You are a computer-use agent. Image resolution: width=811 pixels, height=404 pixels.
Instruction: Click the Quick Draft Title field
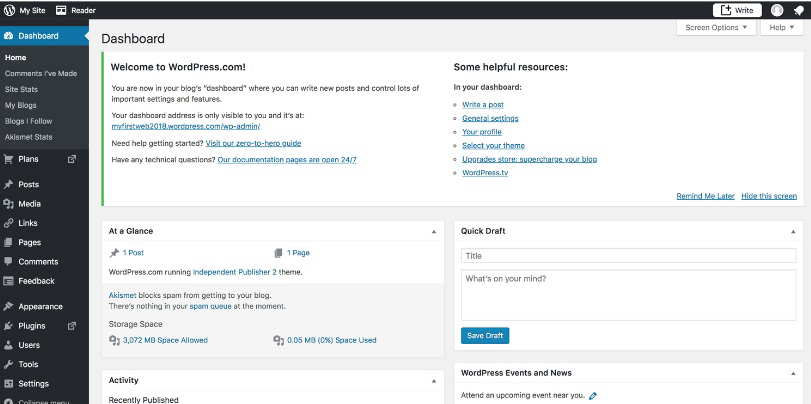tap(628, 256)
